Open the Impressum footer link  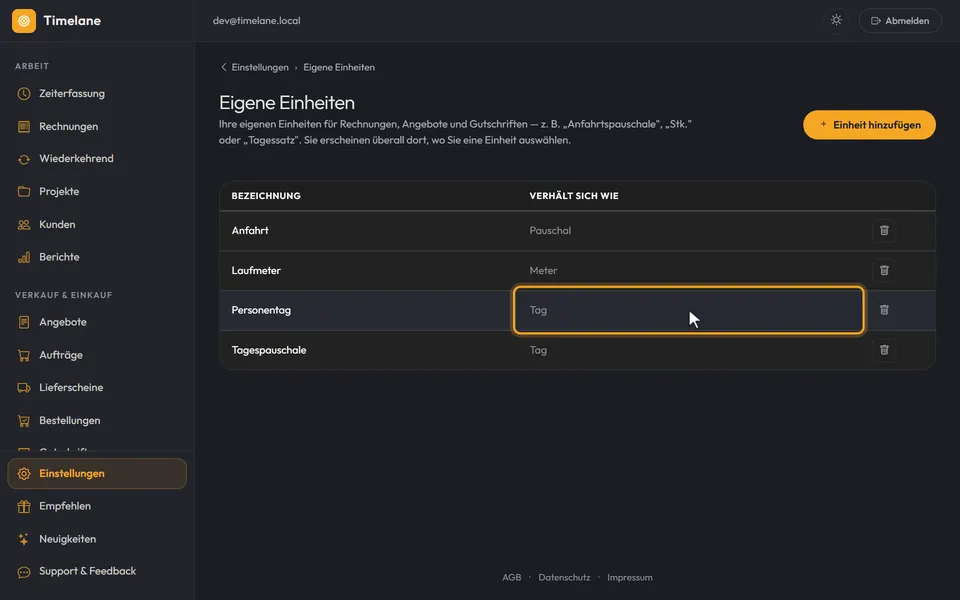click(630, 577)
